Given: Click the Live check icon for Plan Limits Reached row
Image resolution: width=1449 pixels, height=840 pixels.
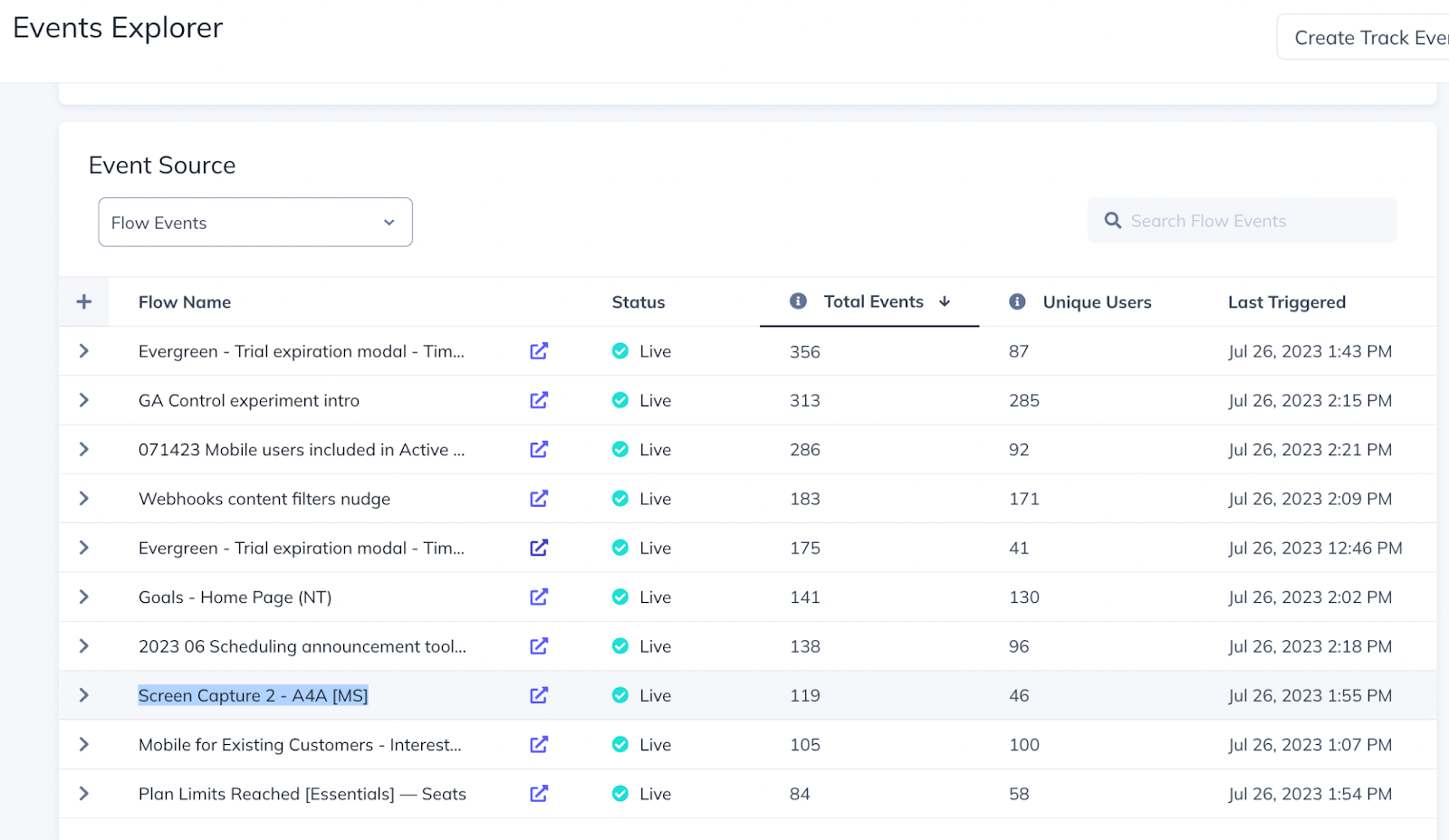Looking at the screenshot, I should click(x=620, y=794).
